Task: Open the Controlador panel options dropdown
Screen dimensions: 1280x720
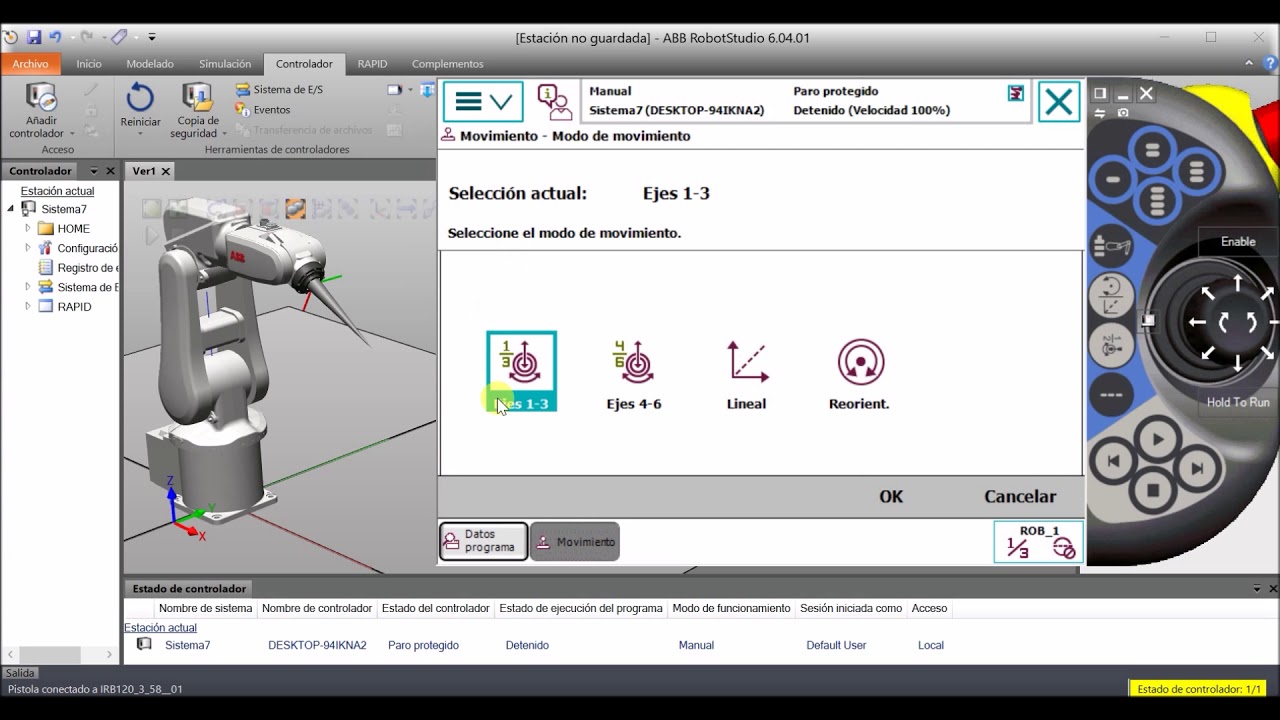Action: click(94, 171)
